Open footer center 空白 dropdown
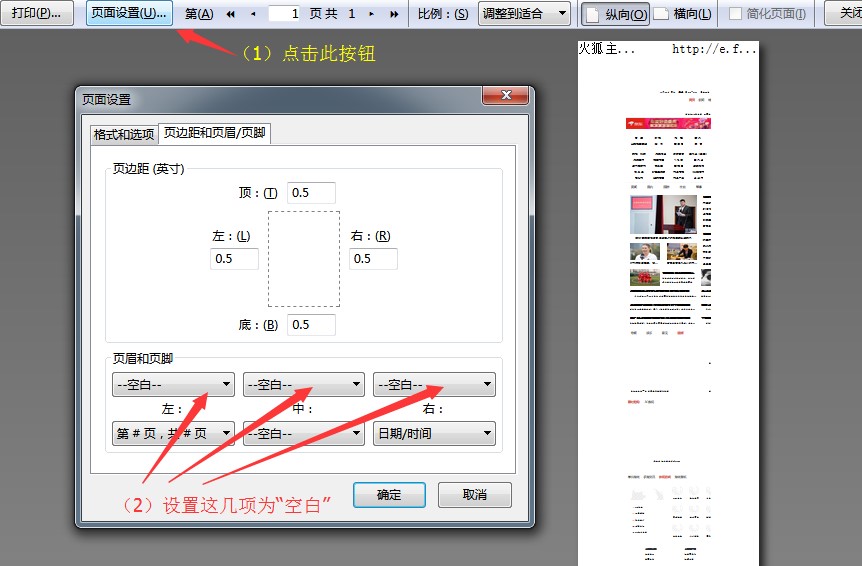This screenshot has height=566, width=862. tap(303, 434)
